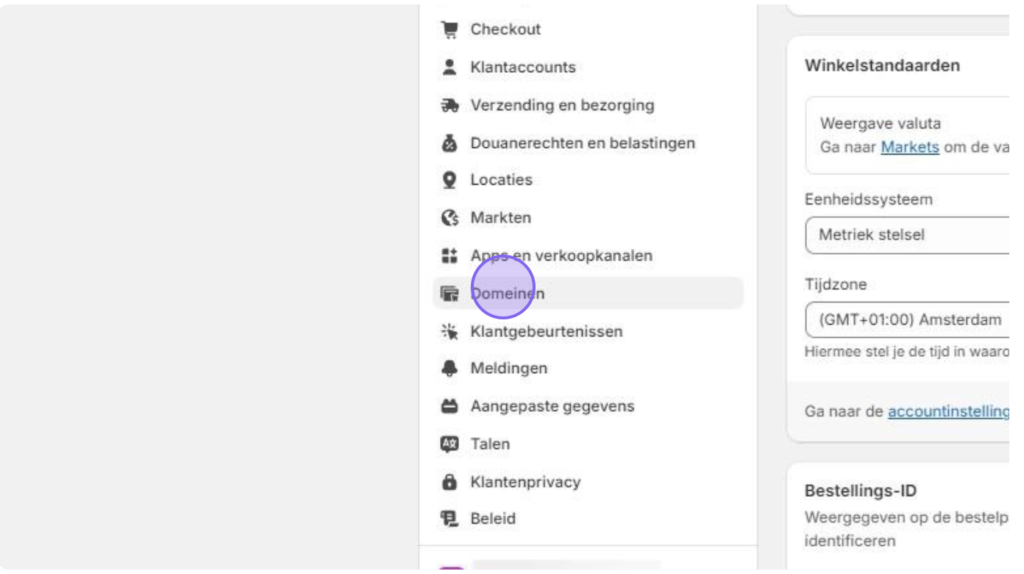Click the Markten globe icon
This screenshot has height=574, width=1024.
click(449, 217)
